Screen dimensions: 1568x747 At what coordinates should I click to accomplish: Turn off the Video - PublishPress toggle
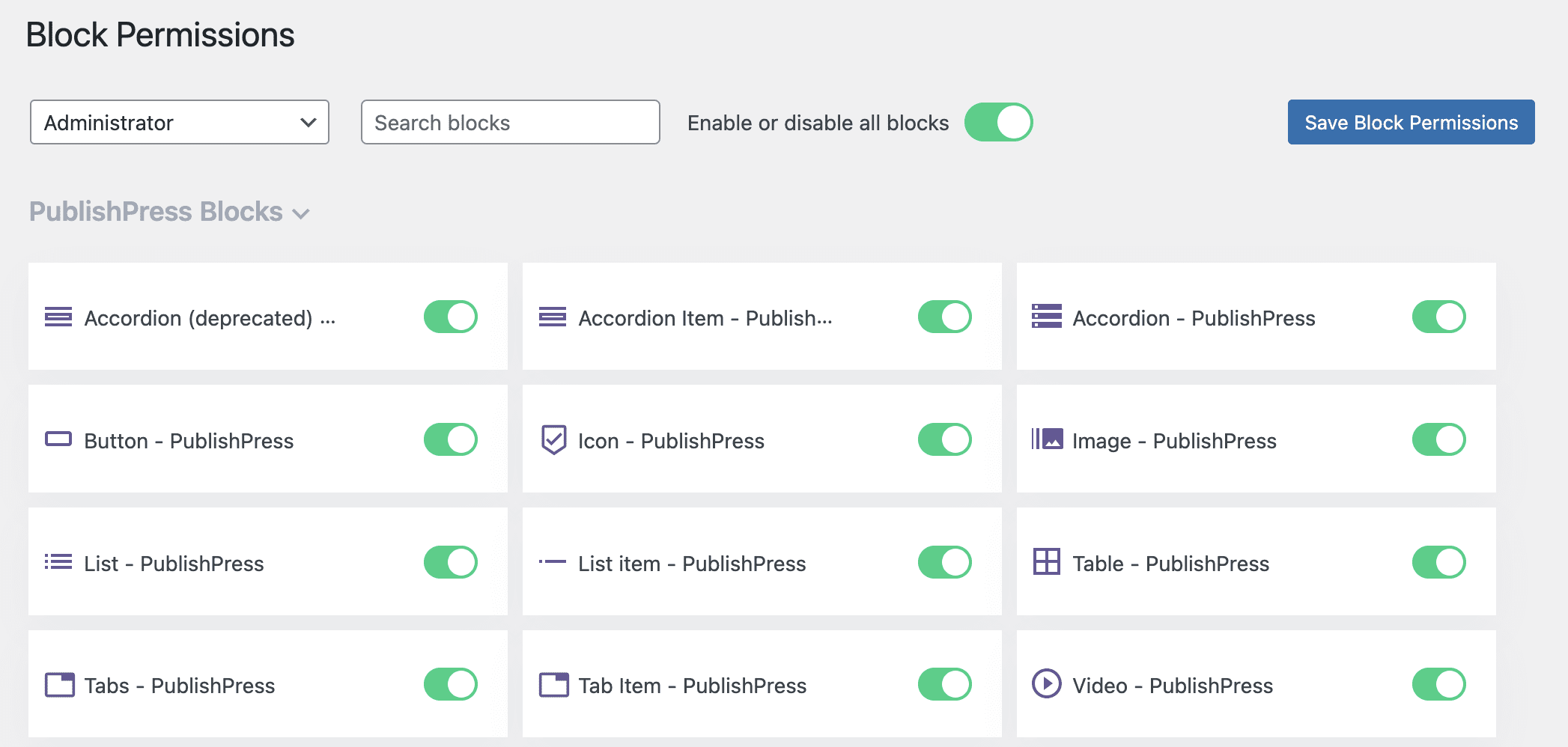point(1438,684)
